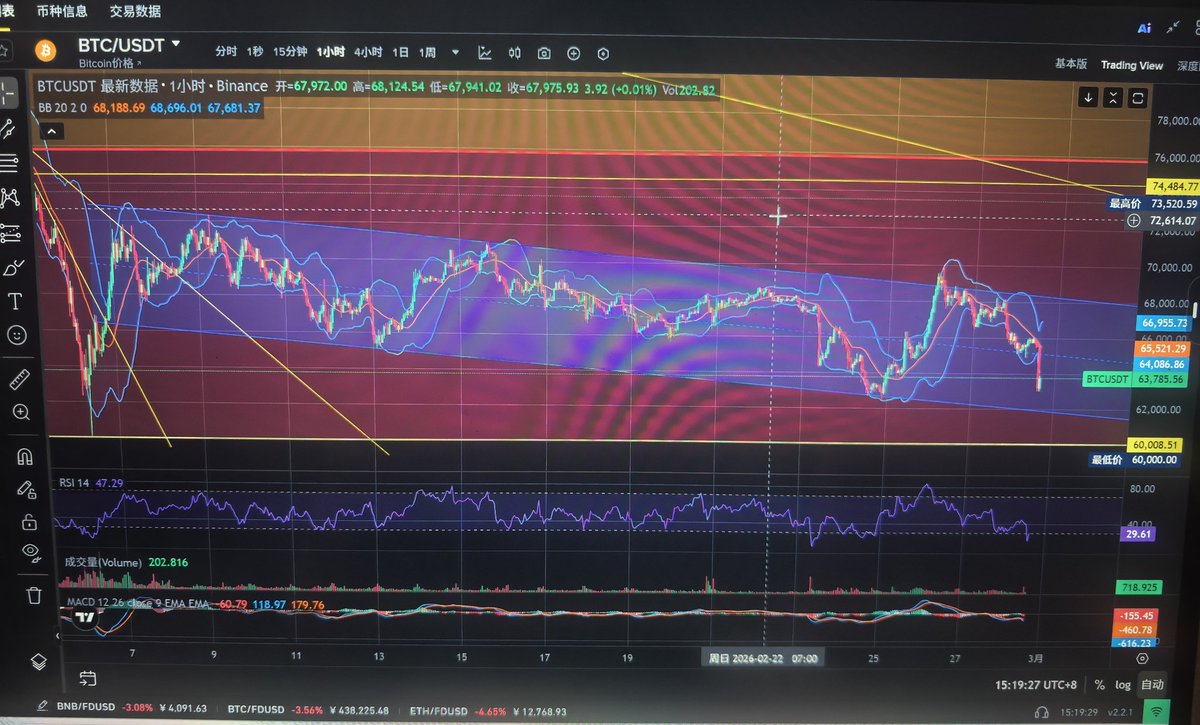The width and height of the screenshot is (1200, 725).
Task: Toggle 自动 auto scale
Action: coord(1153,685)
